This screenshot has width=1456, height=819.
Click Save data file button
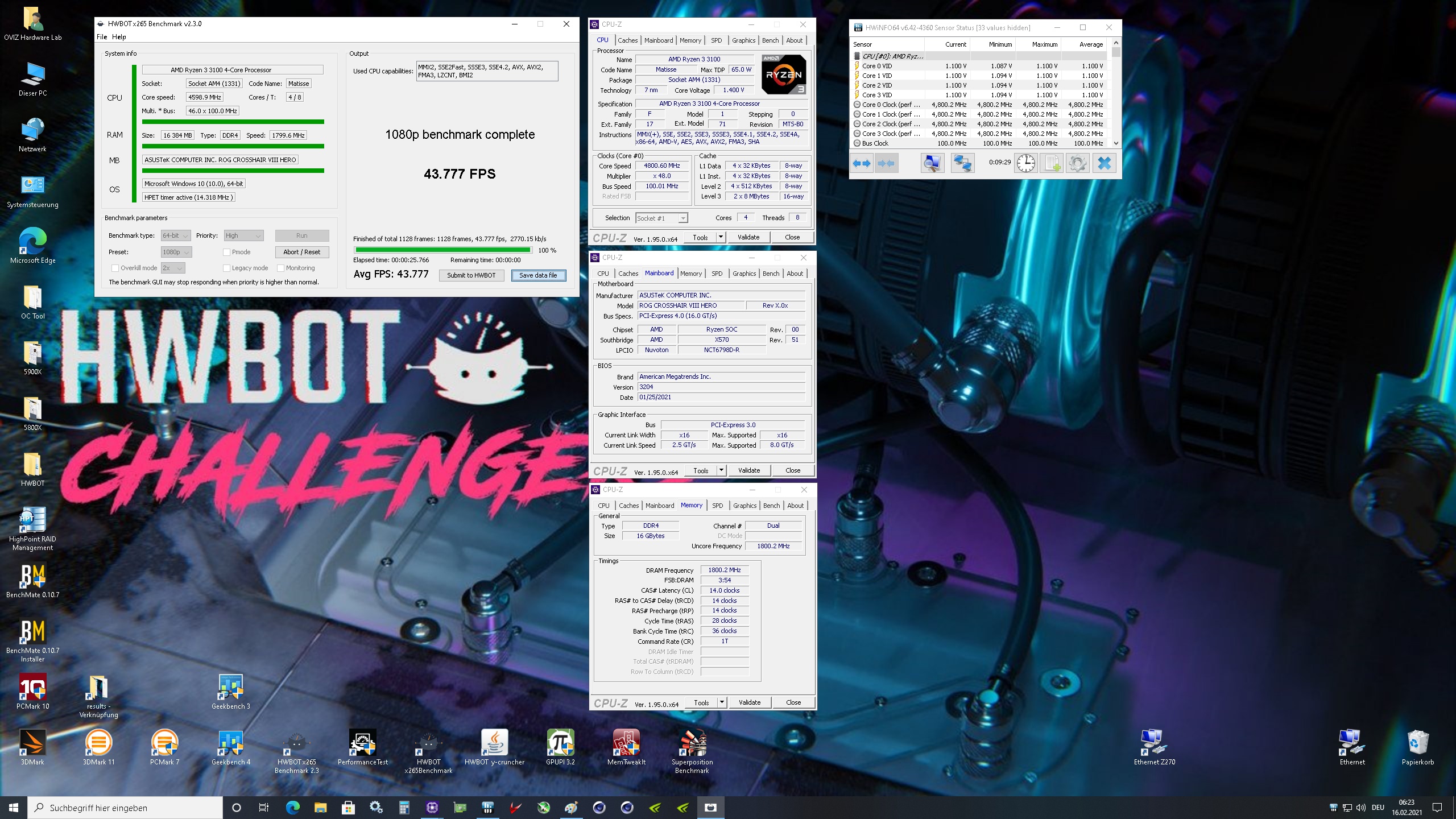[x=538, y=275]
